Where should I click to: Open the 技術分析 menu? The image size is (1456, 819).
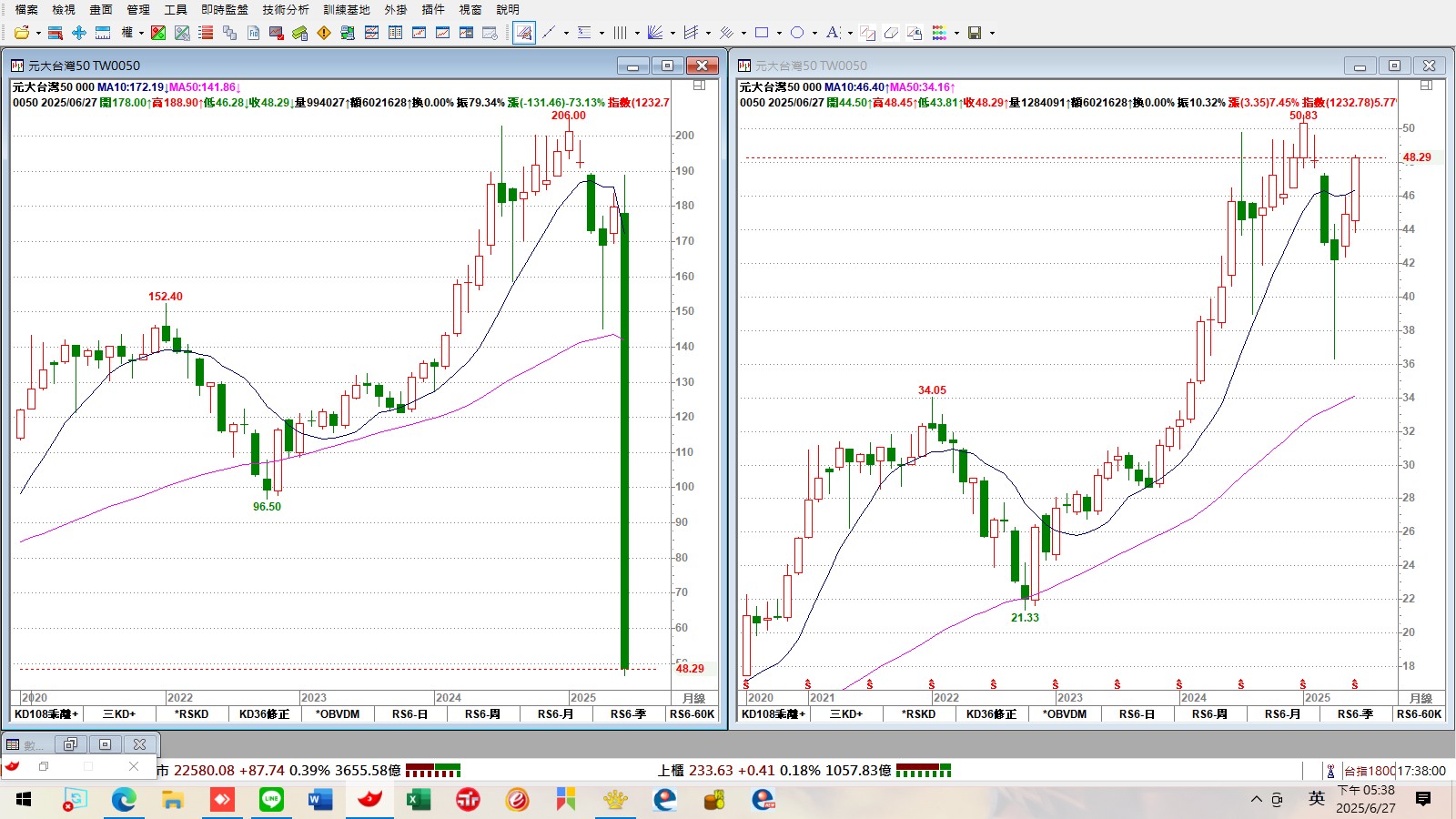[286, 9]
